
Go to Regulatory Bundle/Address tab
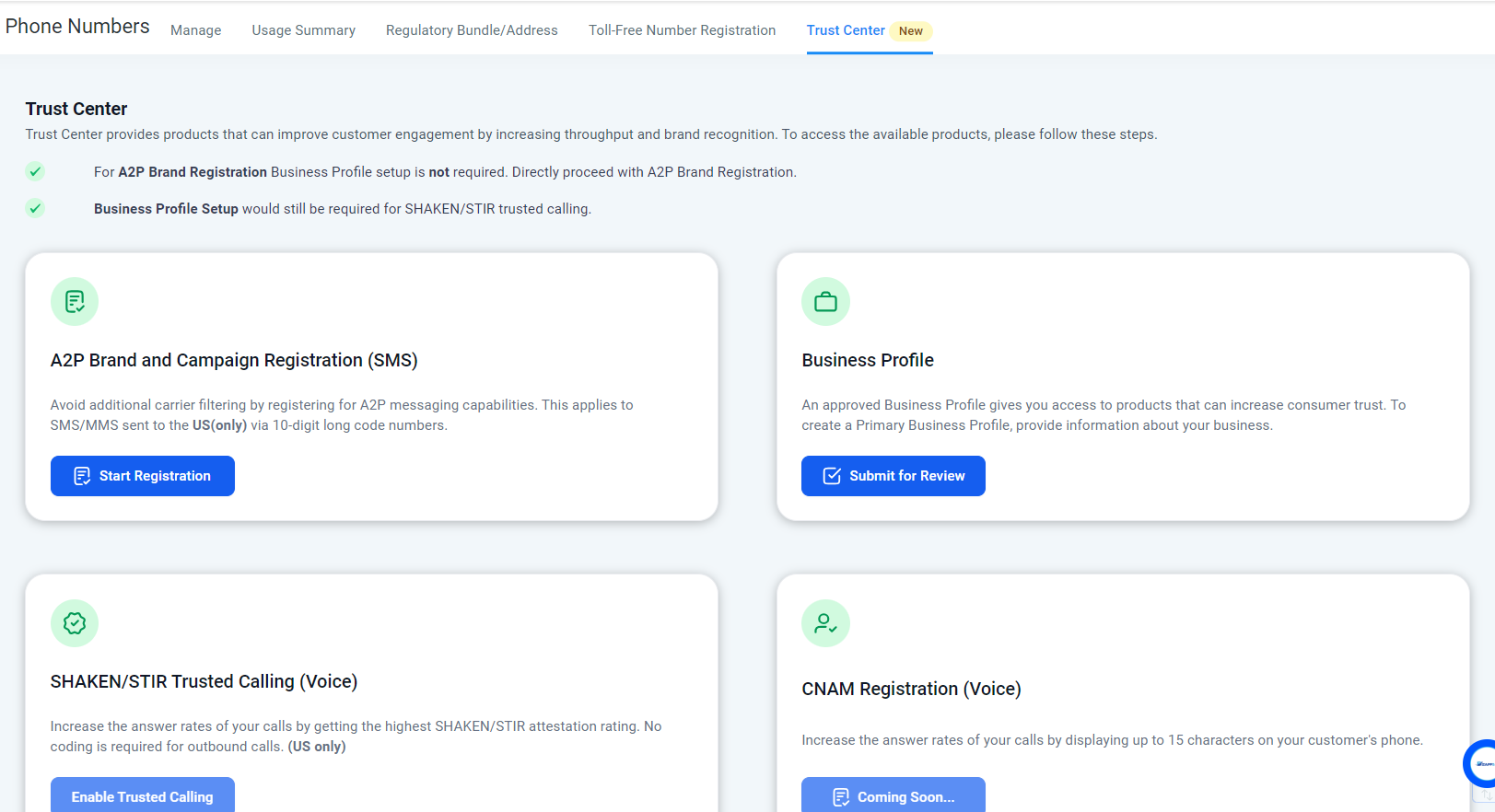pos(472,30)
